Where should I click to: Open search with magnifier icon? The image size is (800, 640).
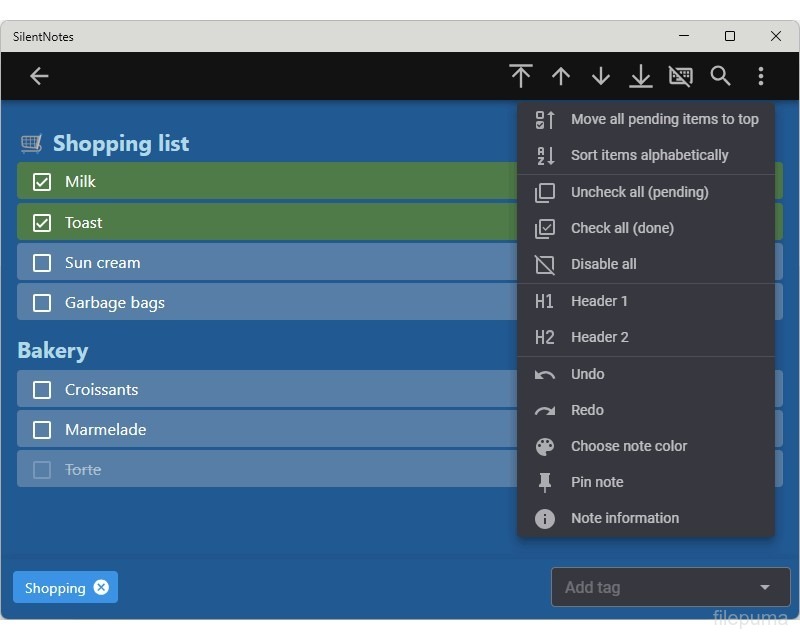coord(720,76)
